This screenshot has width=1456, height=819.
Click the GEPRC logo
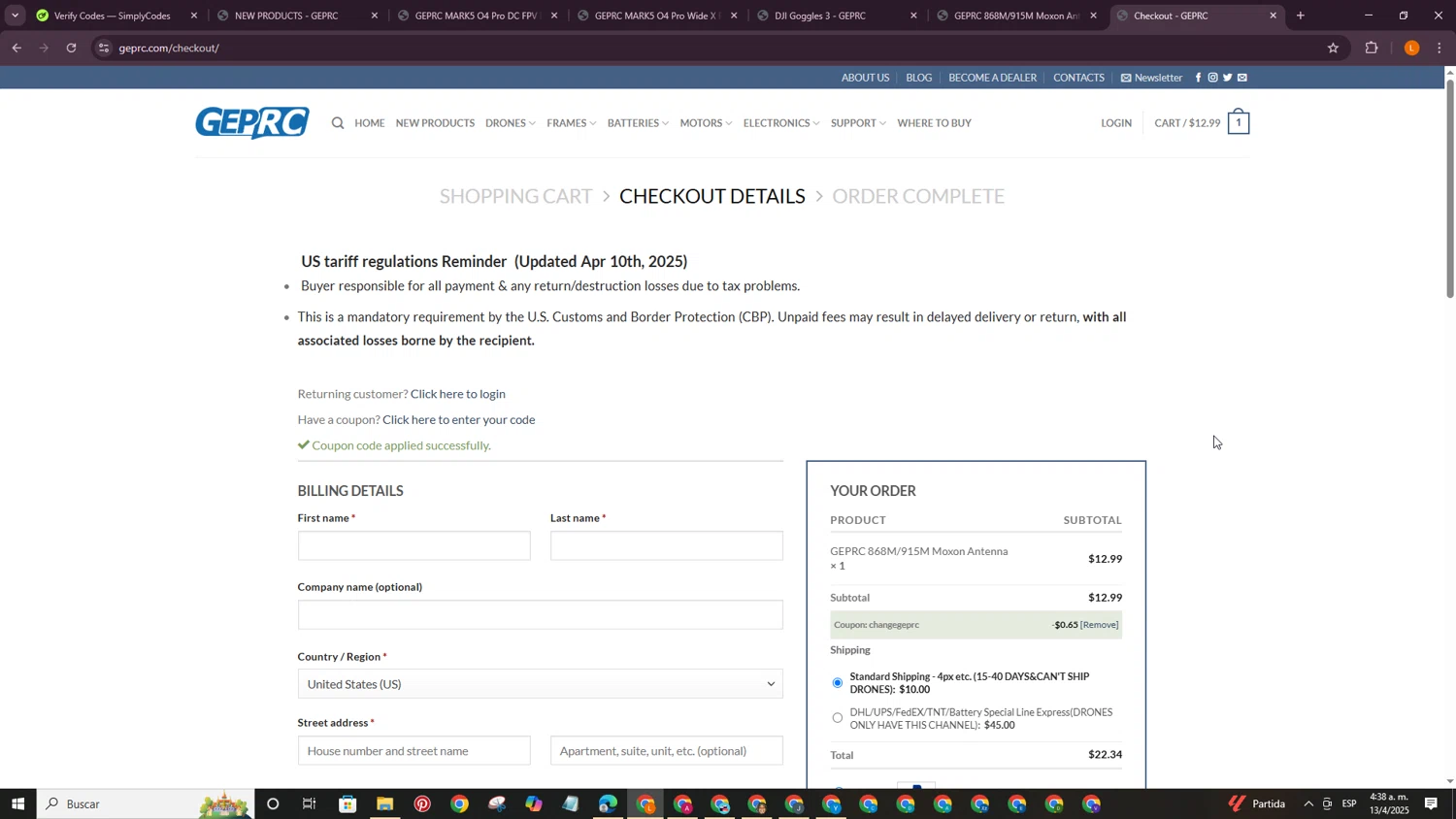pos(252,123)
